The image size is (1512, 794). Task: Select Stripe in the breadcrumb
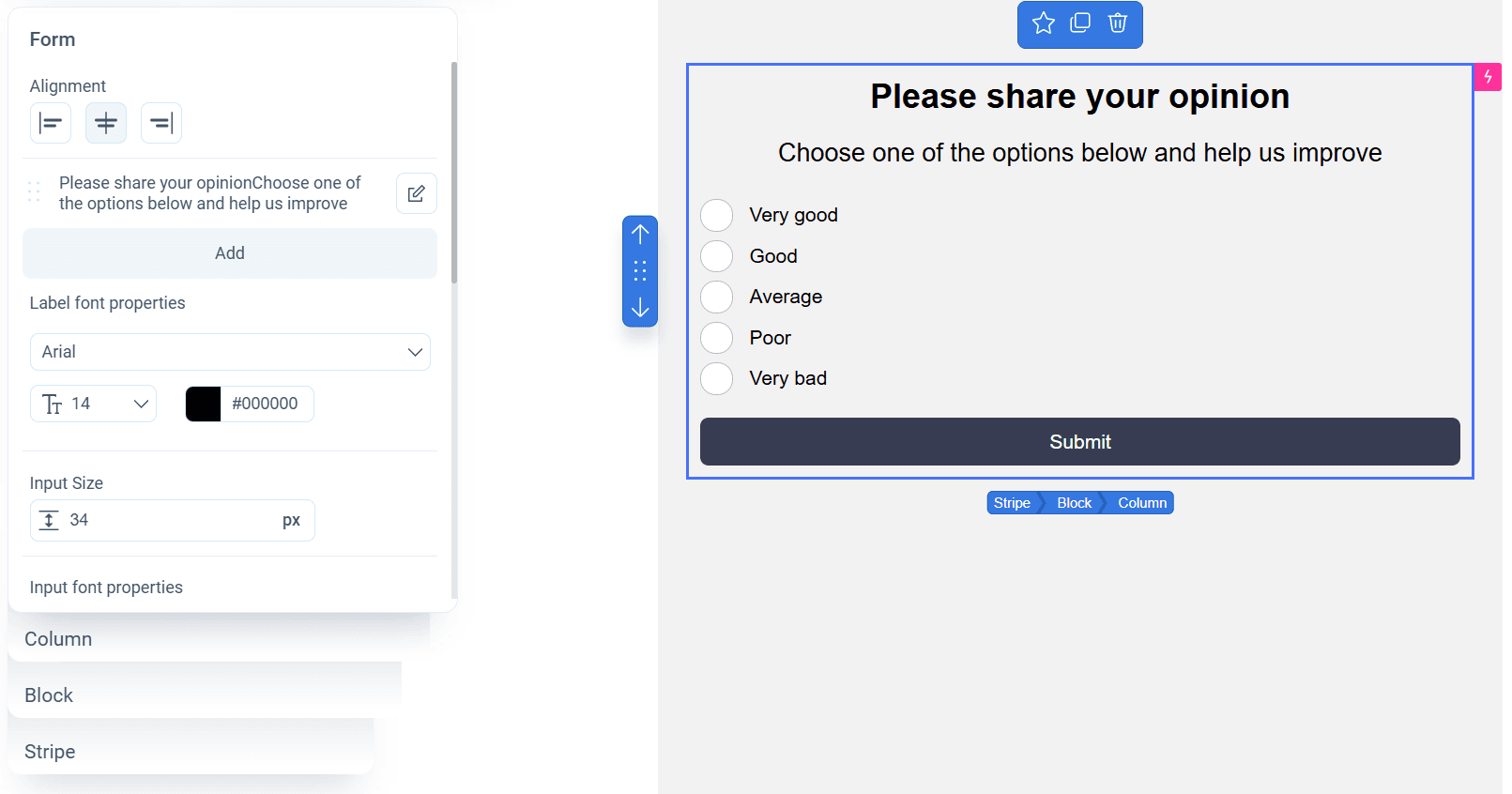[x=1012, y=503]
